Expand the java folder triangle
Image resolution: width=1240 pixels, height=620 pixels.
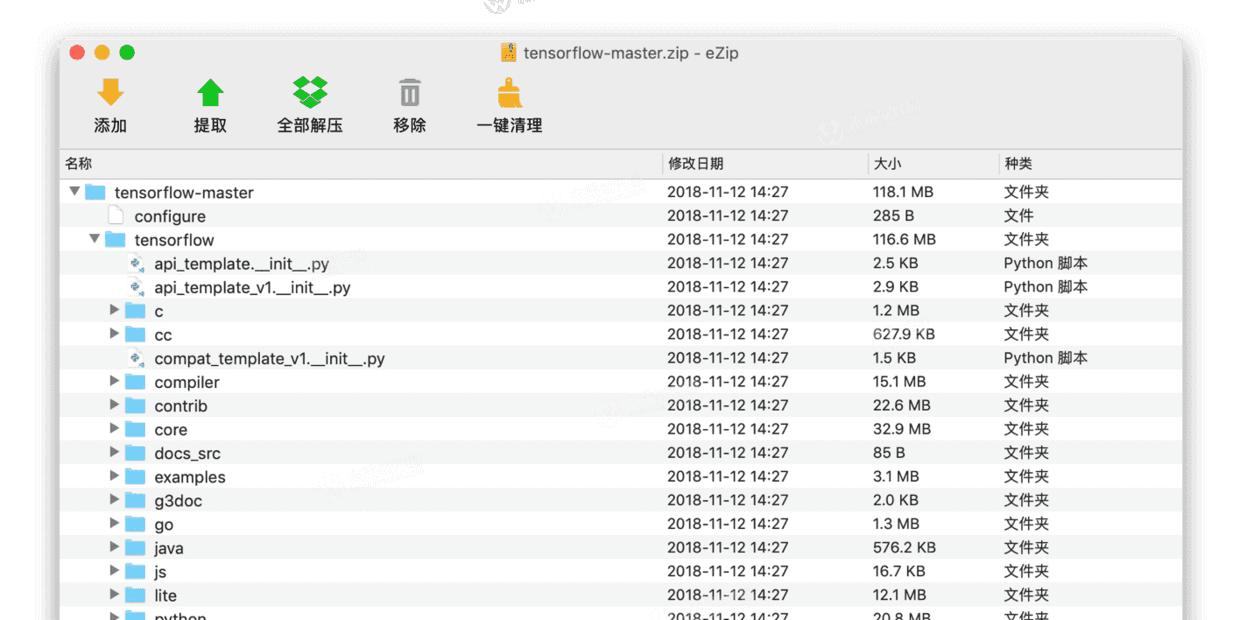(x=115, y=547)
